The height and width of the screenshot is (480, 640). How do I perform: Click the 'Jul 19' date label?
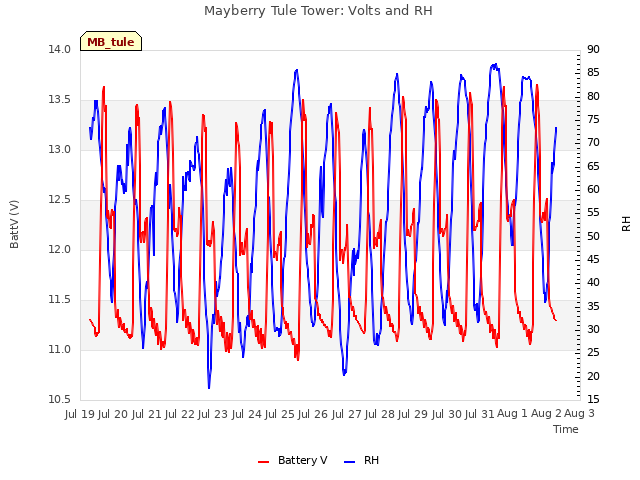point(80,414)
